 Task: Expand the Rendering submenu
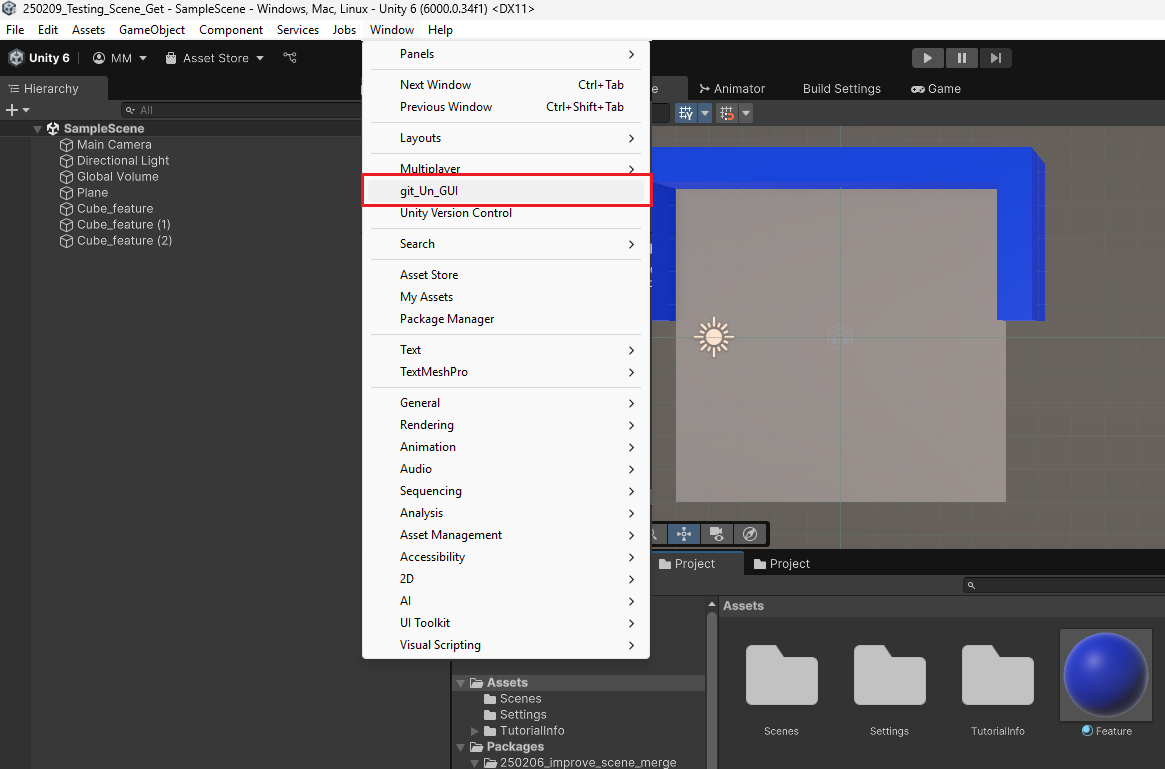pyautogui.click(x=506, y=425)
